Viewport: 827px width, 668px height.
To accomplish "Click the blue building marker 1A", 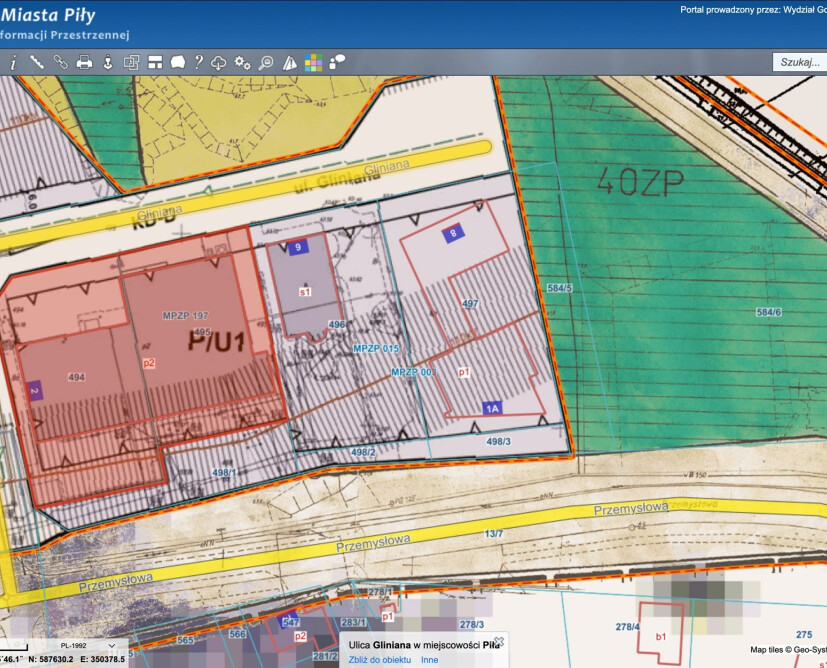I will [492, 407].
